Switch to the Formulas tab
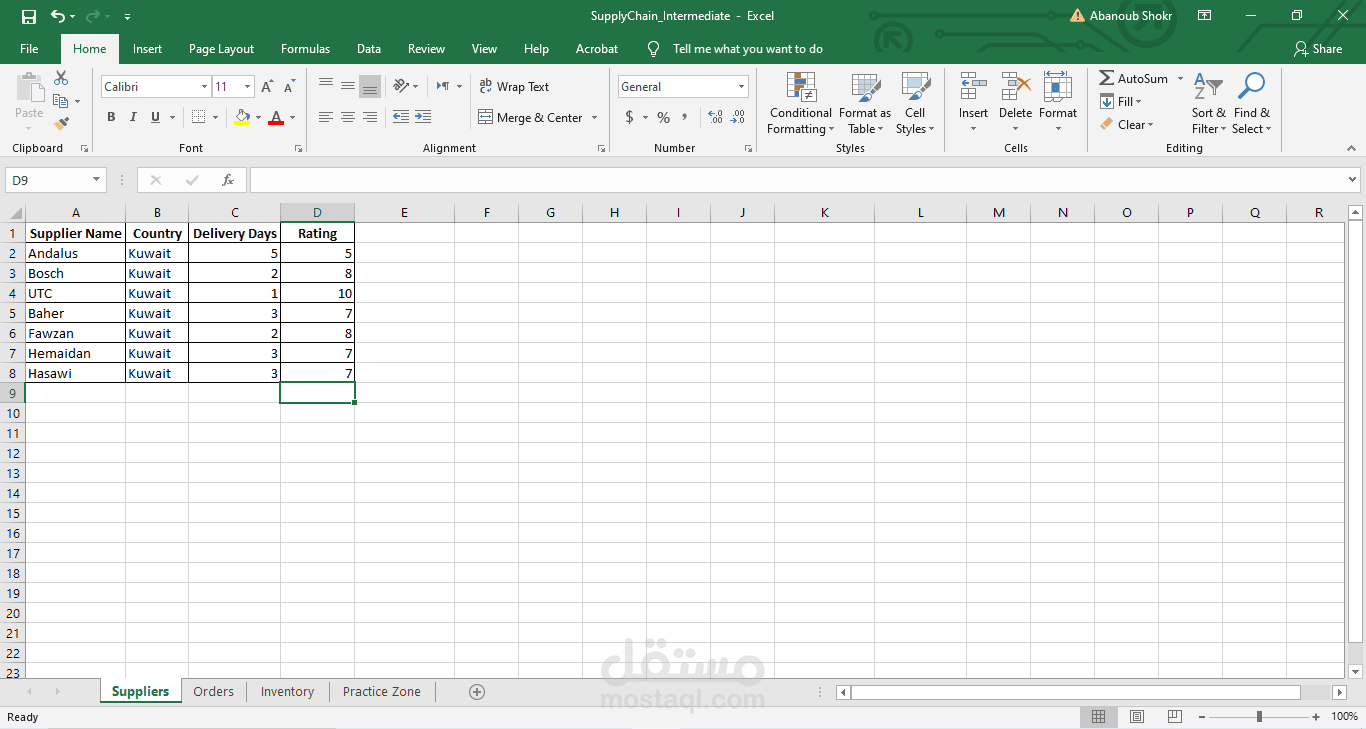The width and height of the screenshot is (1366, 729). [305, 49]
